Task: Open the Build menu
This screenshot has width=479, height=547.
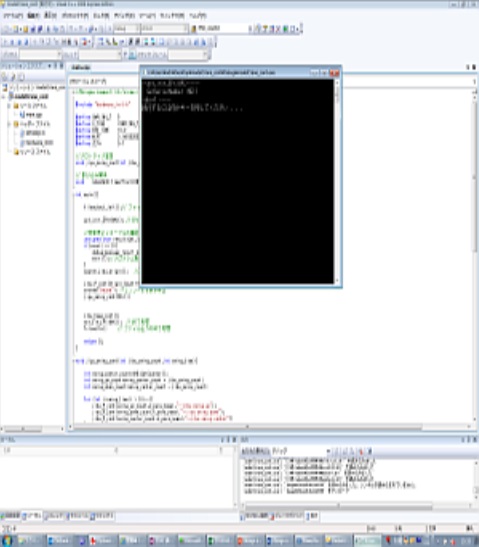Action: pos(101,15)
